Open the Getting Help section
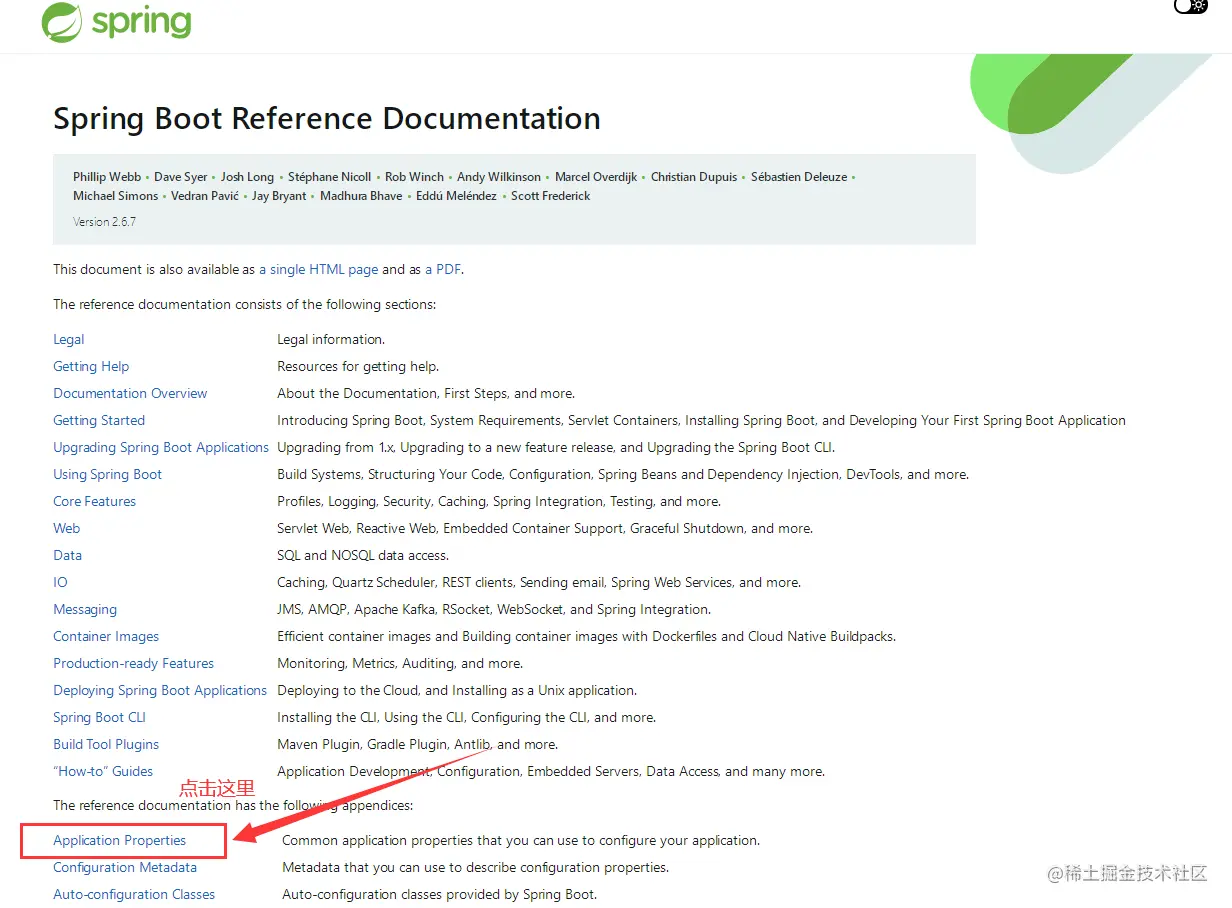The height and width of the screenshot is (908, 1232). (91, 367)
